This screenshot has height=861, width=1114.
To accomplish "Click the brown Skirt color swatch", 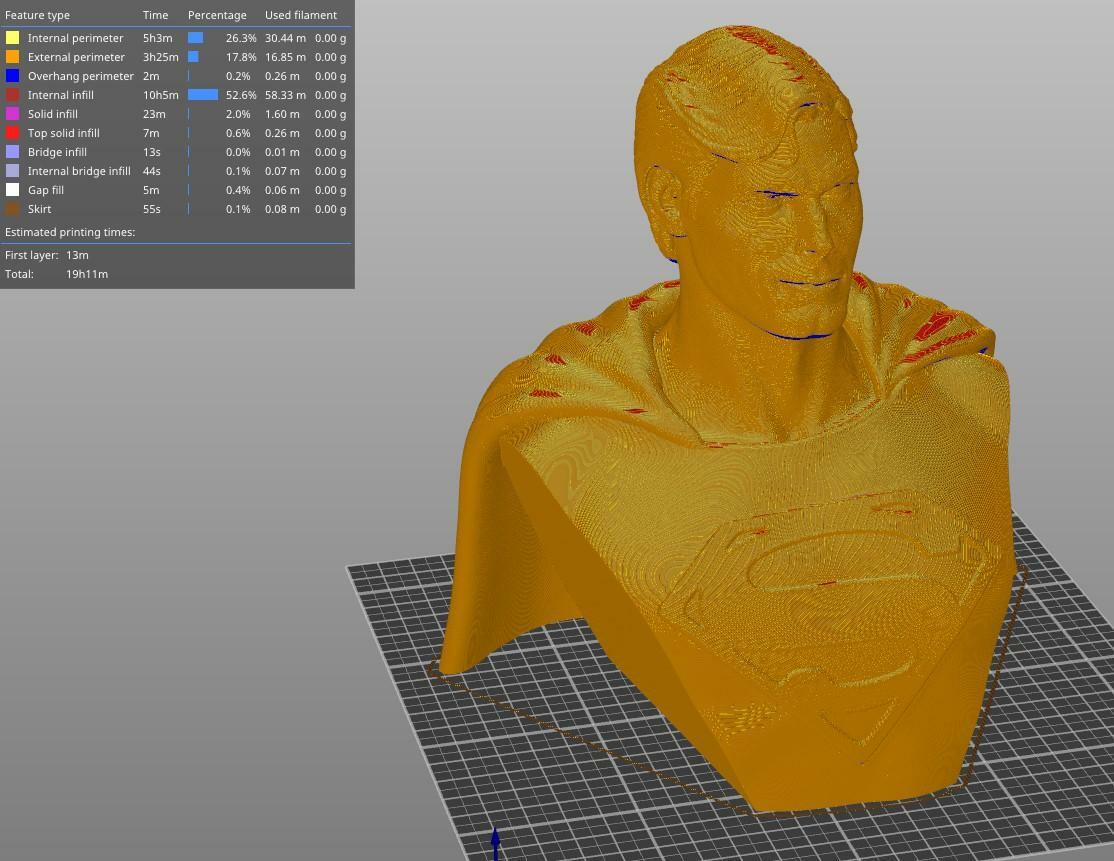I will (12, 209).
